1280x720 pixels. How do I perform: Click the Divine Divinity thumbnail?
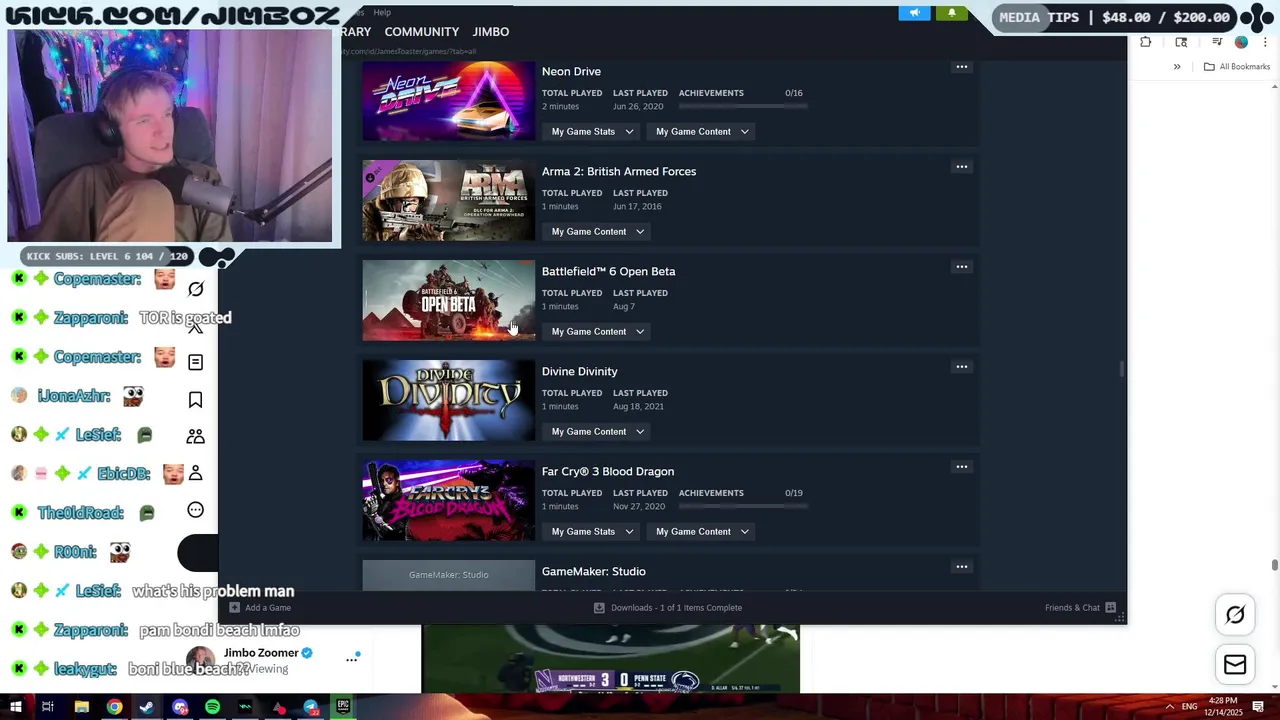tap(448, 401)
